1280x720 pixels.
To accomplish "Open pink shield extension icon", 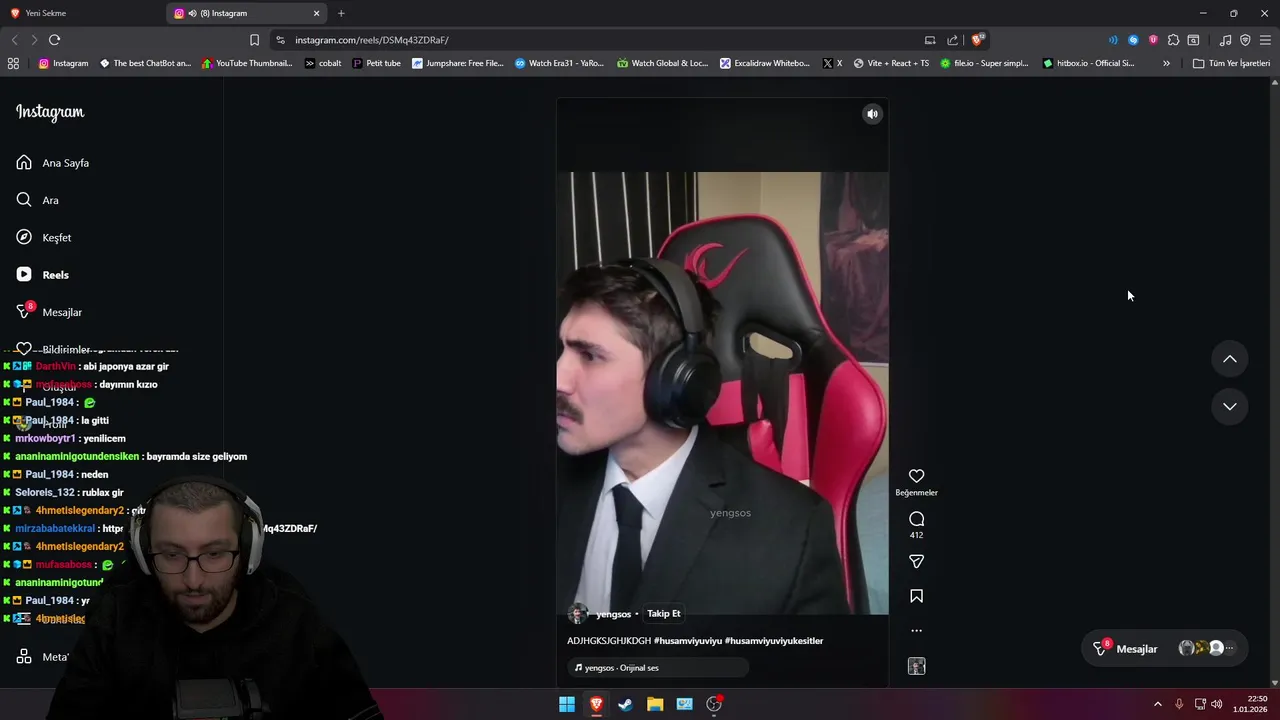I will [x=1153, y=40].
